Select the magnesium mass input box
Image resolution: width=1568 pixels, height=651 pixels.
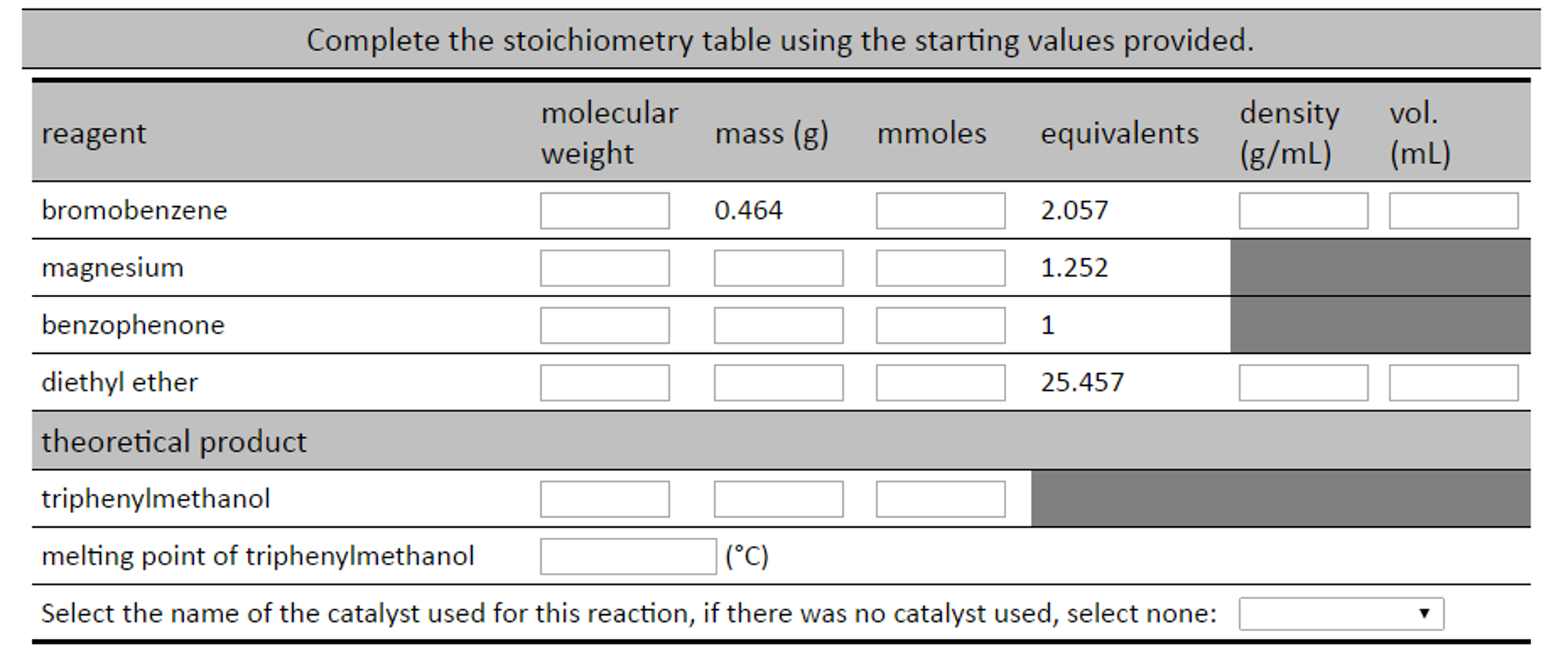click(778, 267)
